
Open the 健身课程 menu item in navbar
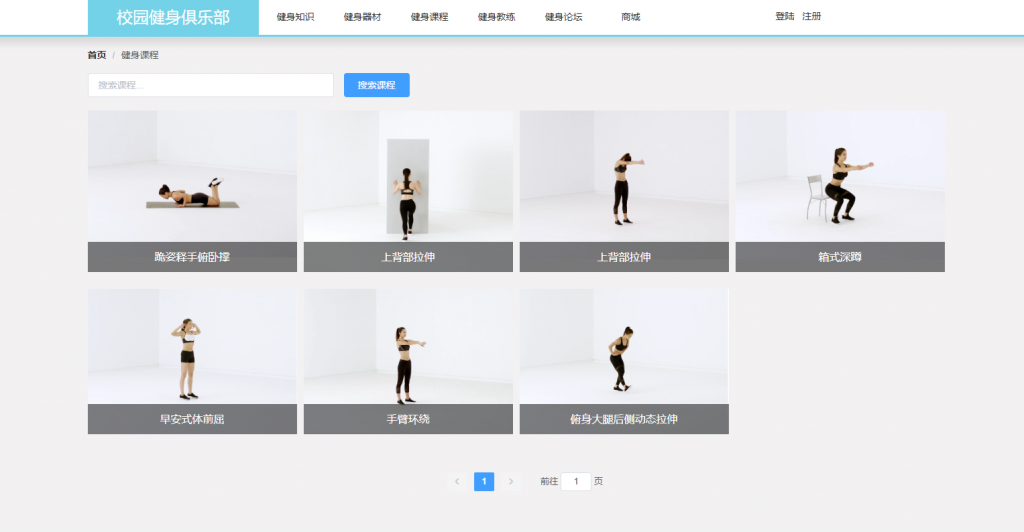point(430,17)
